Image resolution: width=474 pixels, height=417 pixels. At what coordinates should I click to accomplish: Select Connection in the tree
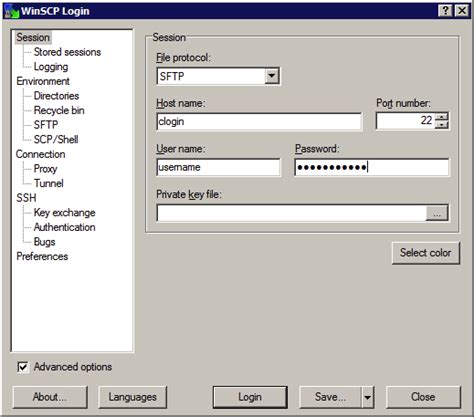tap(41, 154)
